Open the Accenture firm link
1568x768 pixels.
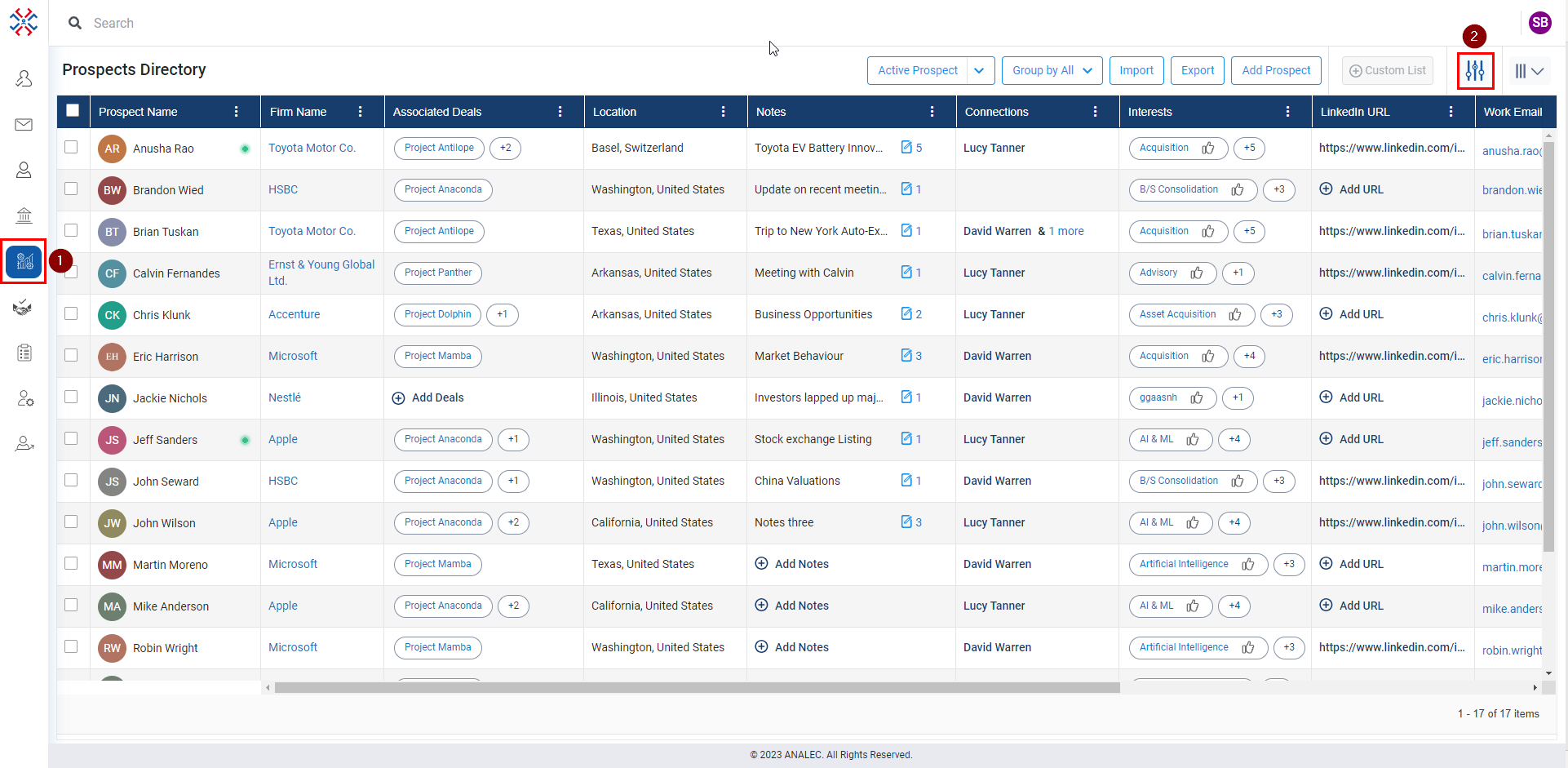(x=294, y=315)
